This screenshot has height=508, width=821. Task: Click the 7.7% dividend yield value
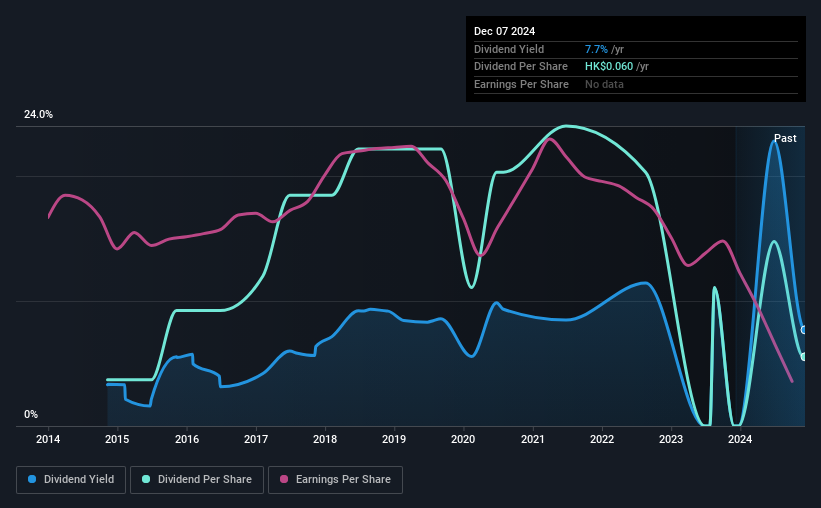pyautogui.click(x=596, y=49)
